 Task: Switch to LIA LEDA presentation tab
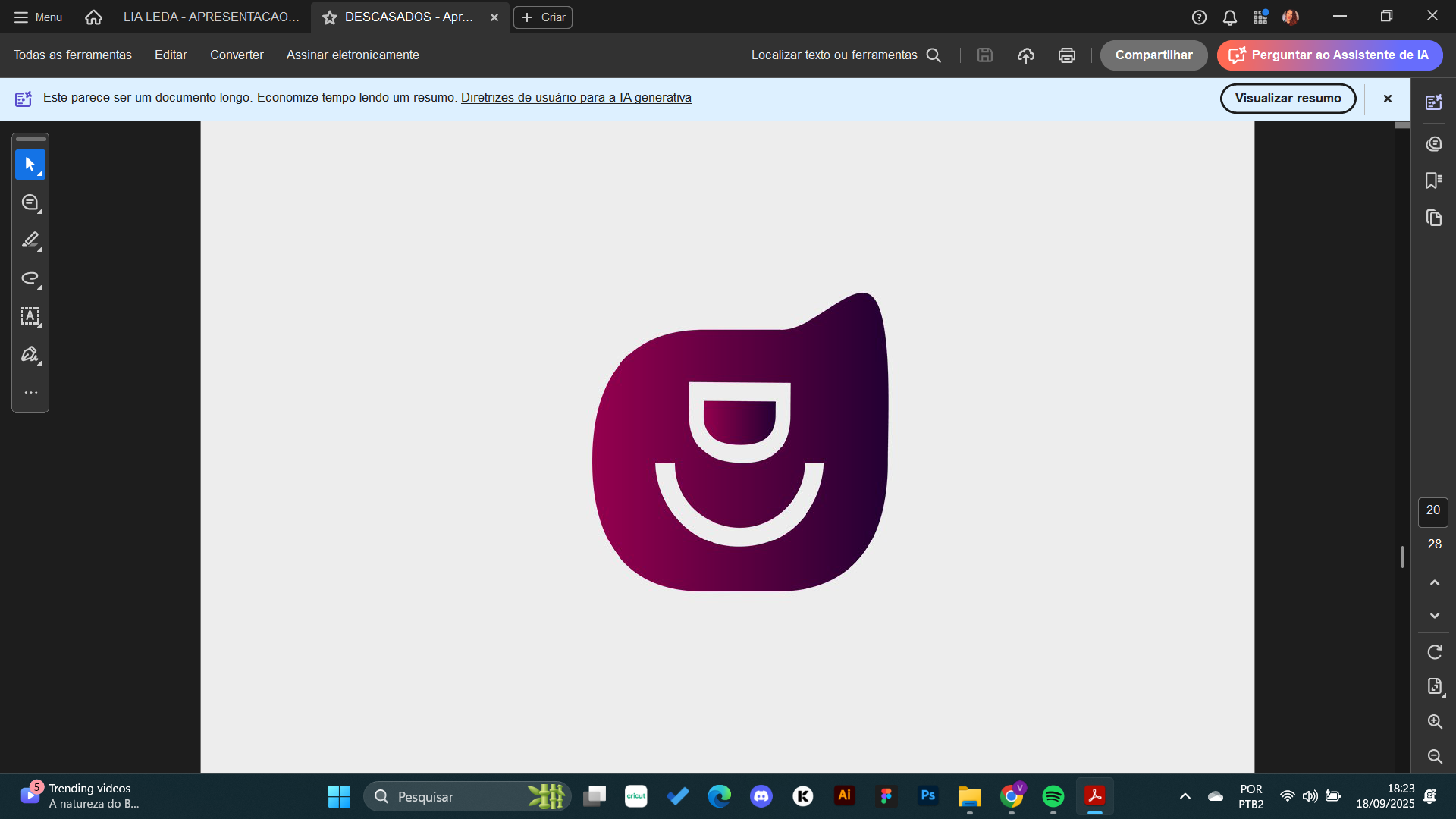click(x=211, y=17)
